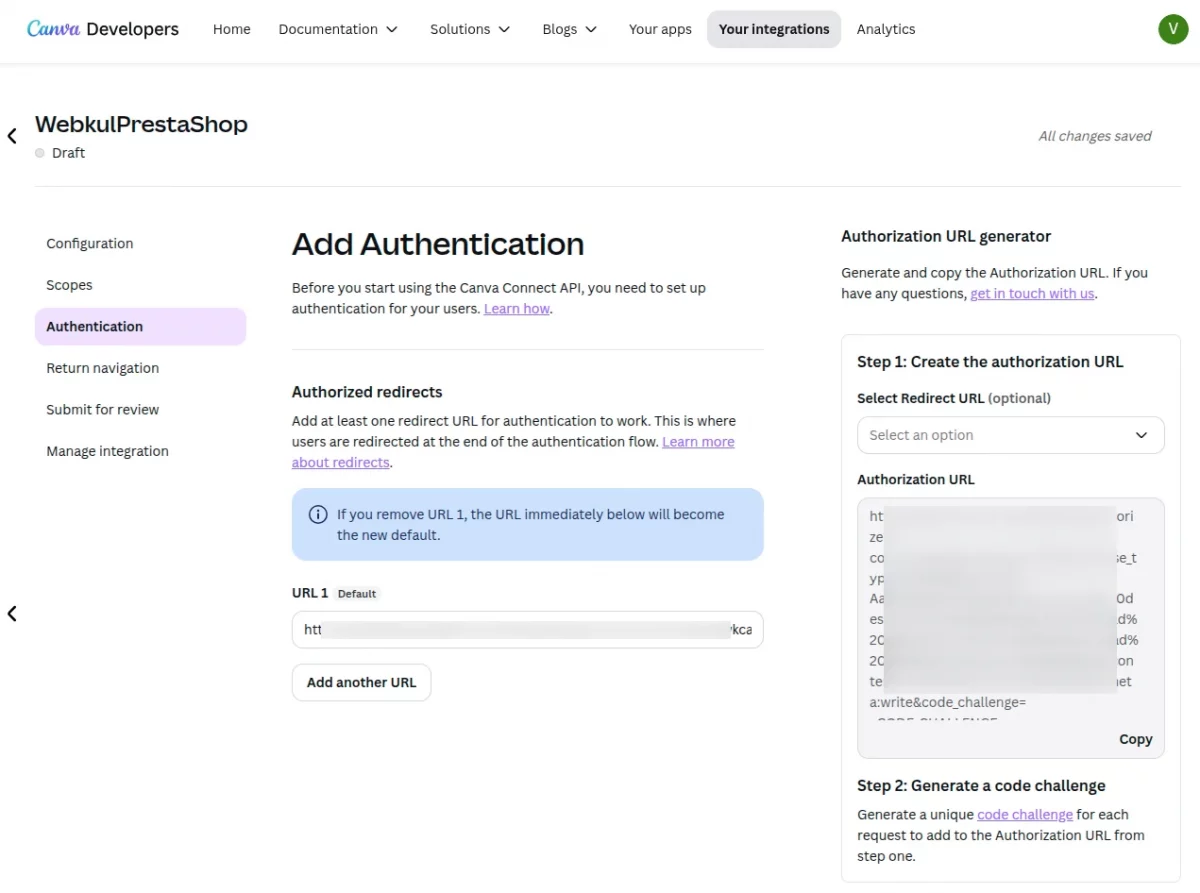Copy the Authorization URL
1200x893 pixels.
tap(1135, 739)
